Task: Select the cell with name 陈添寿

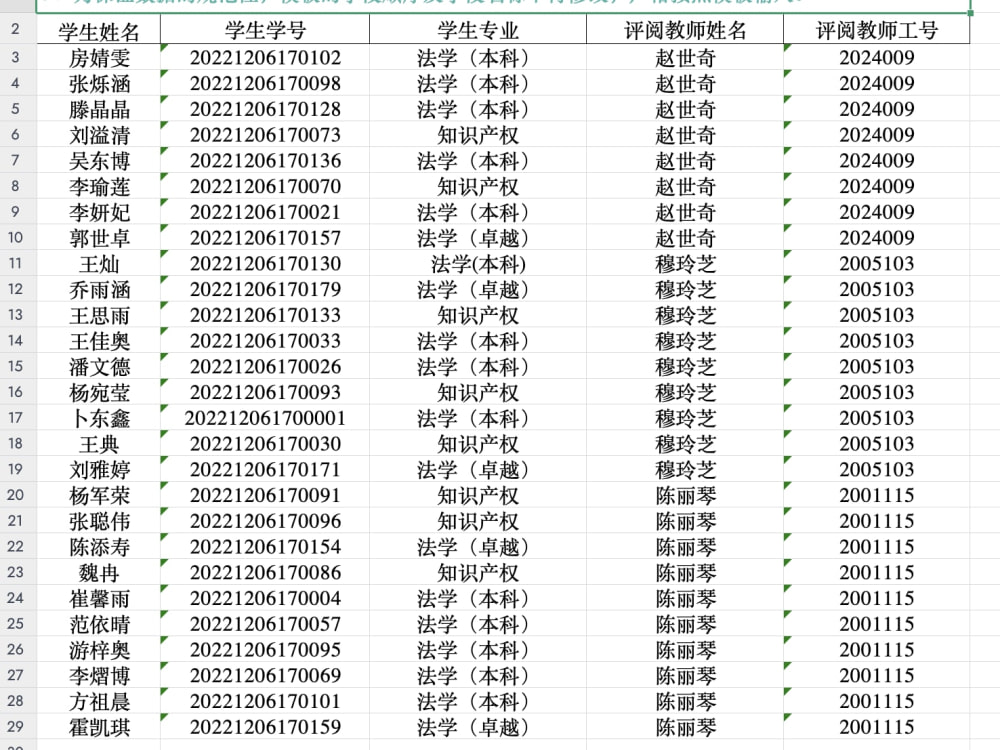Action: [x=99, y=547]
